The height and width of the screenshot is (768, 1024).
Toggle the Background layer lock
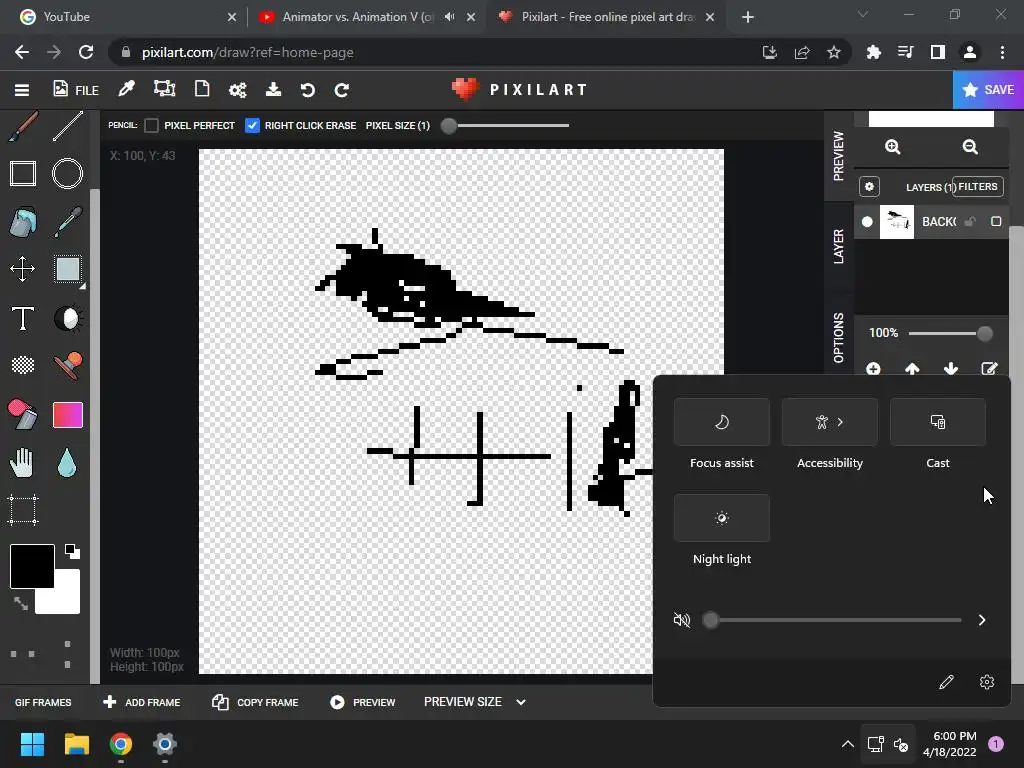[970, 222]
